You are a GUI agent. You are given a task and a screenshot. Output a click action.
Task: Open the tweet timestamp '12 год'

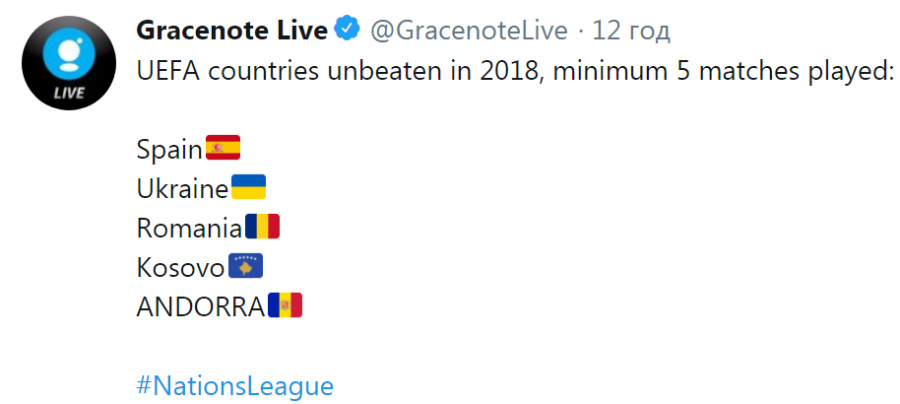[631, 30]
